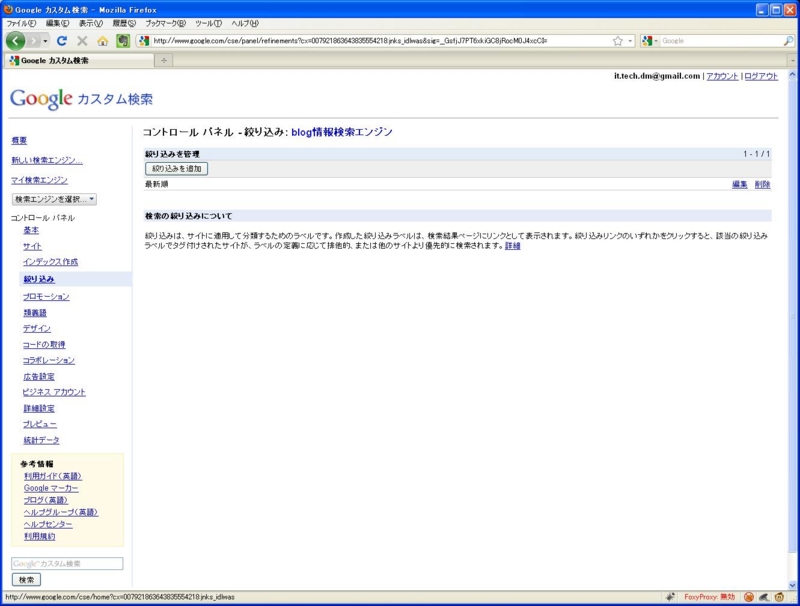Click the site favicon in the URL bar

144,41
